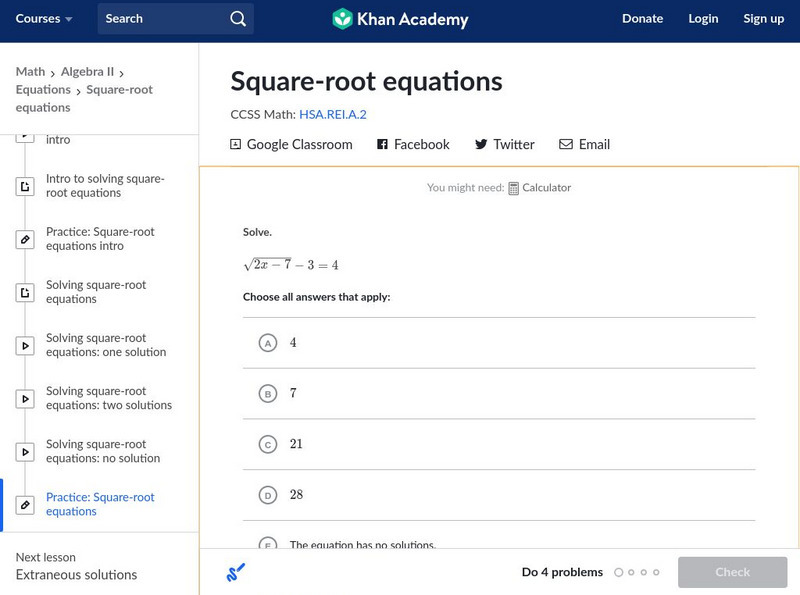Click the article icon beside 'Intro to solving square-root equations'
The width and height of the screenshot is (800, 595).
(23, 185)
